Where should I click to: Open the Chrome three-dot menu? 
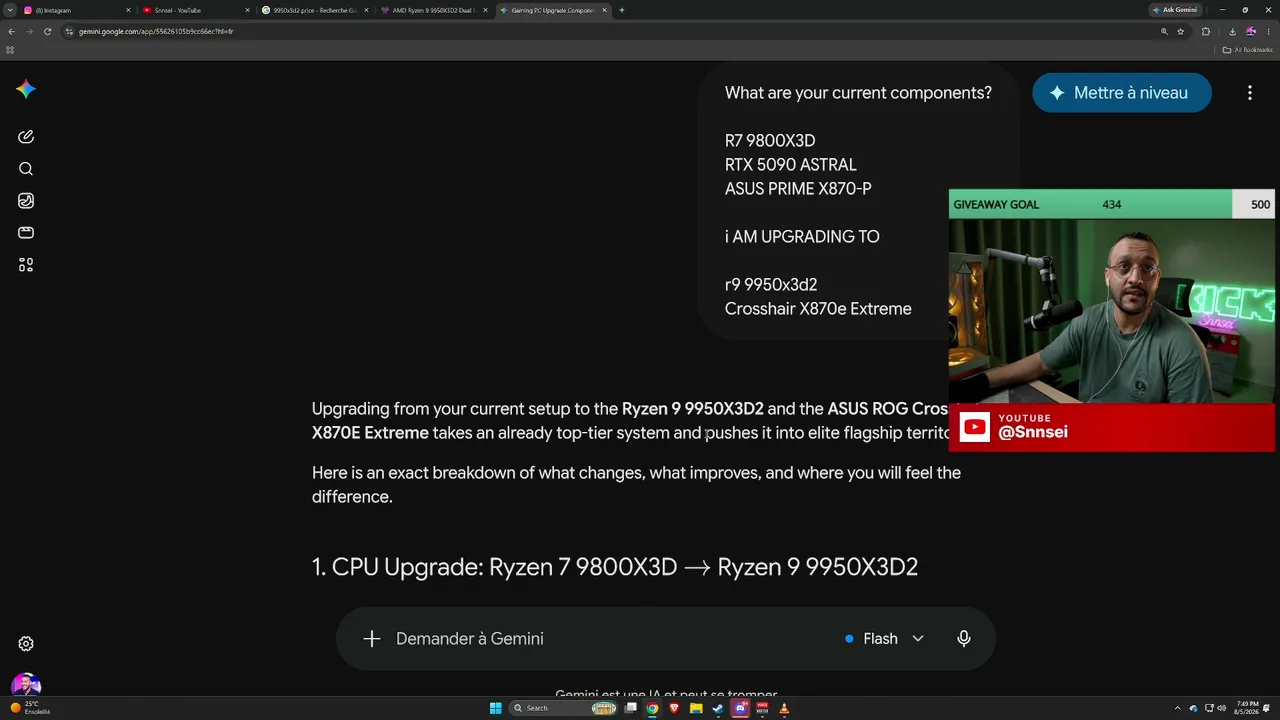(x=1269, y=31)
